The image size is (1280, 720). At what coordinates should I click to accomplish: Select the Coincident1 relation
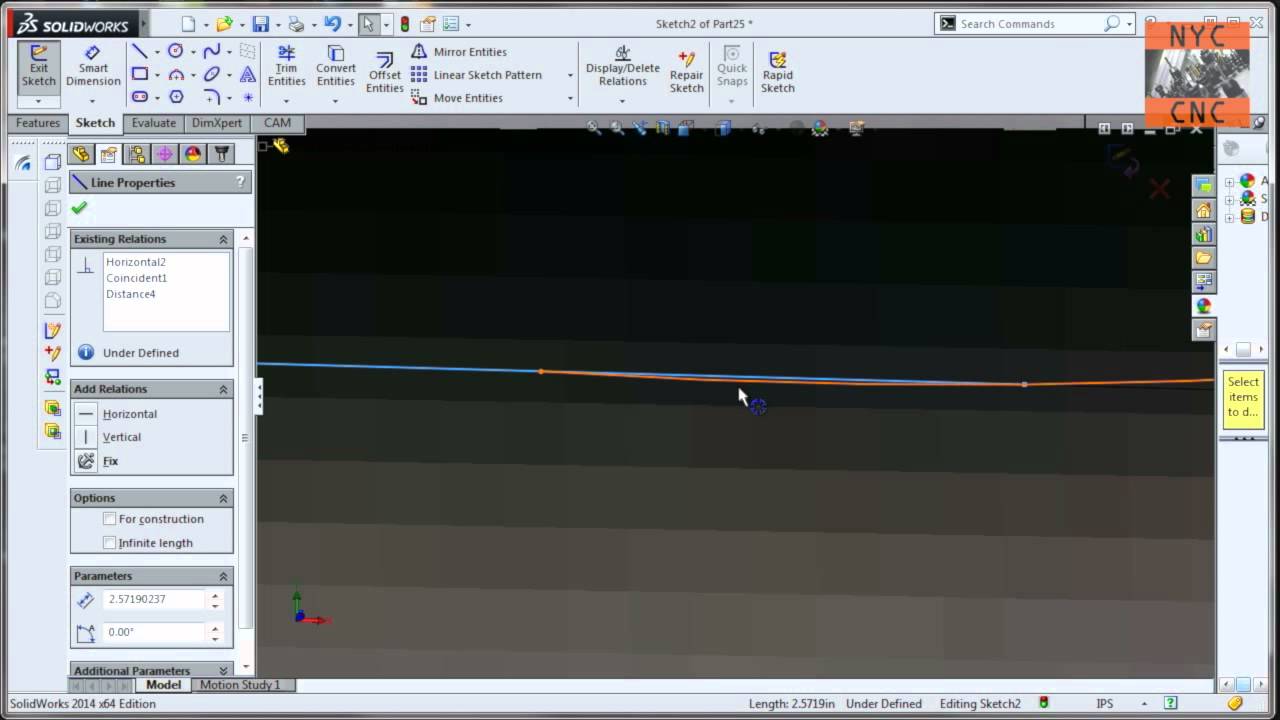[136, 278]
